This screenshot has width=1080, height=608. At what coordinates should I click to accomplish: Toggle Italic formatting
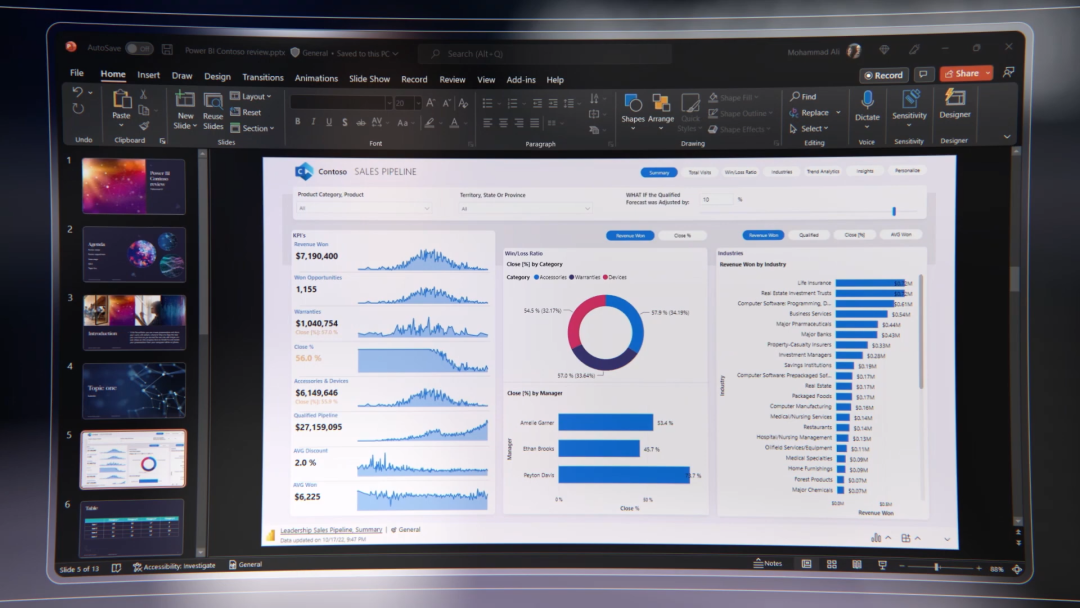tap(313, 122)
